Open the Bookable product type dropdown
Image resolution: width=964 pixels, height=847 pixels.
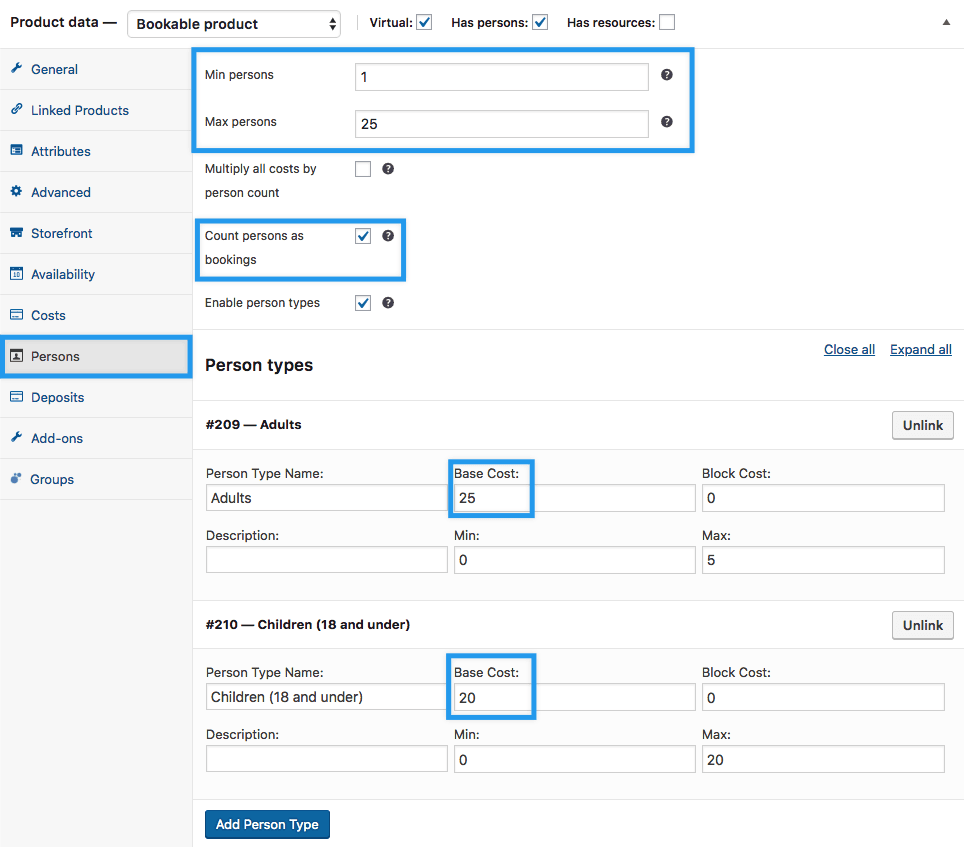(x=234, y=24)
